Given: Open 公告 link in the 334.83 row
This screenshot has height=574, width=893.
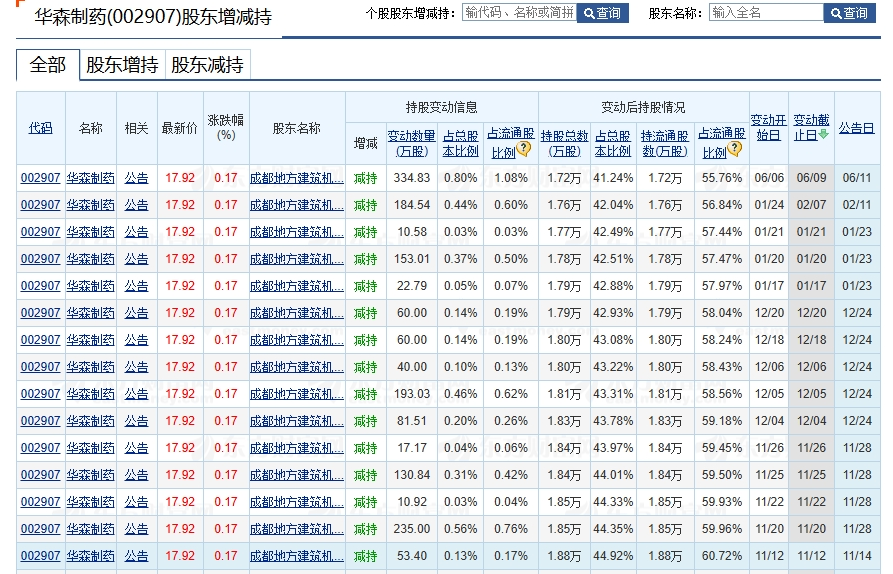Looking at the screenshot, I should [136, 178].
